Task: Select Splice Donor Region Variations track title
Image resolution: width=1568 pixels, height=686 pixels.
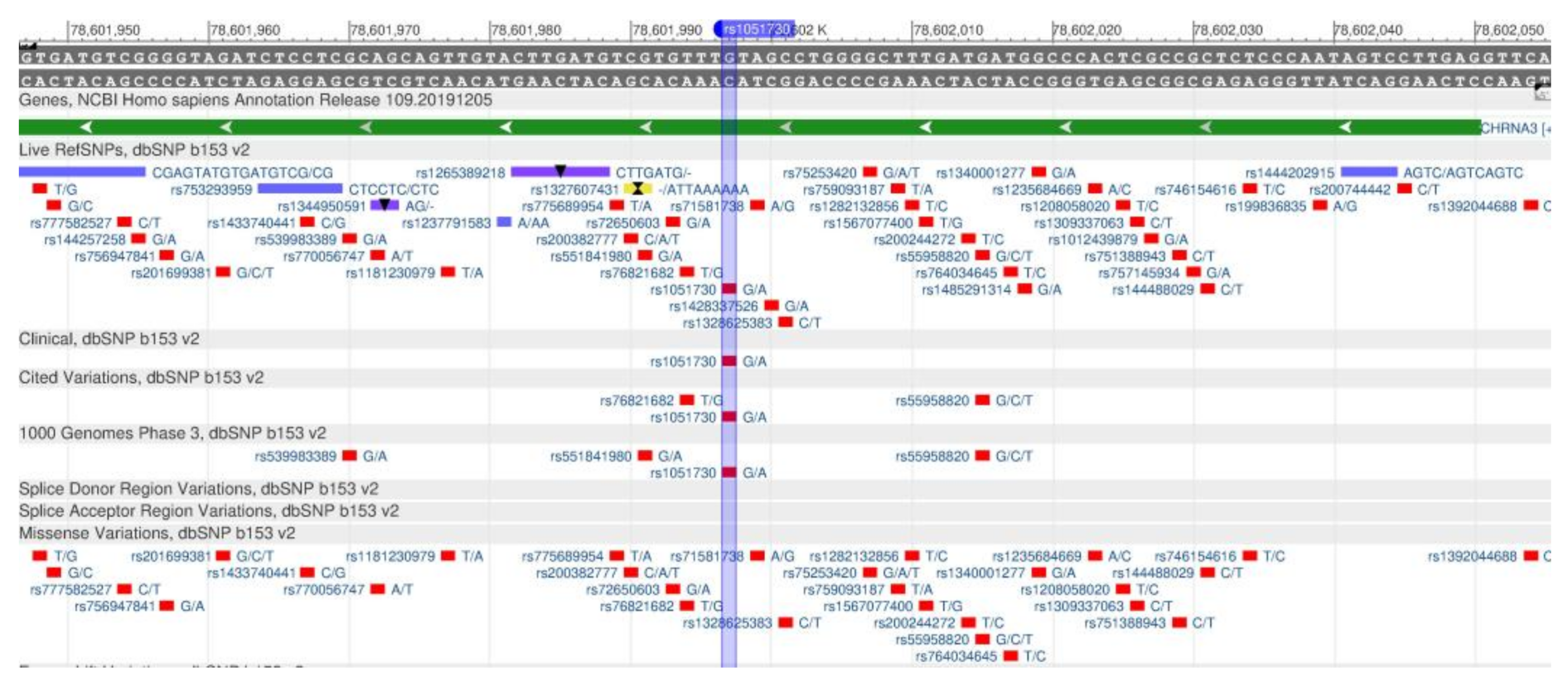Action: [199, 489]
